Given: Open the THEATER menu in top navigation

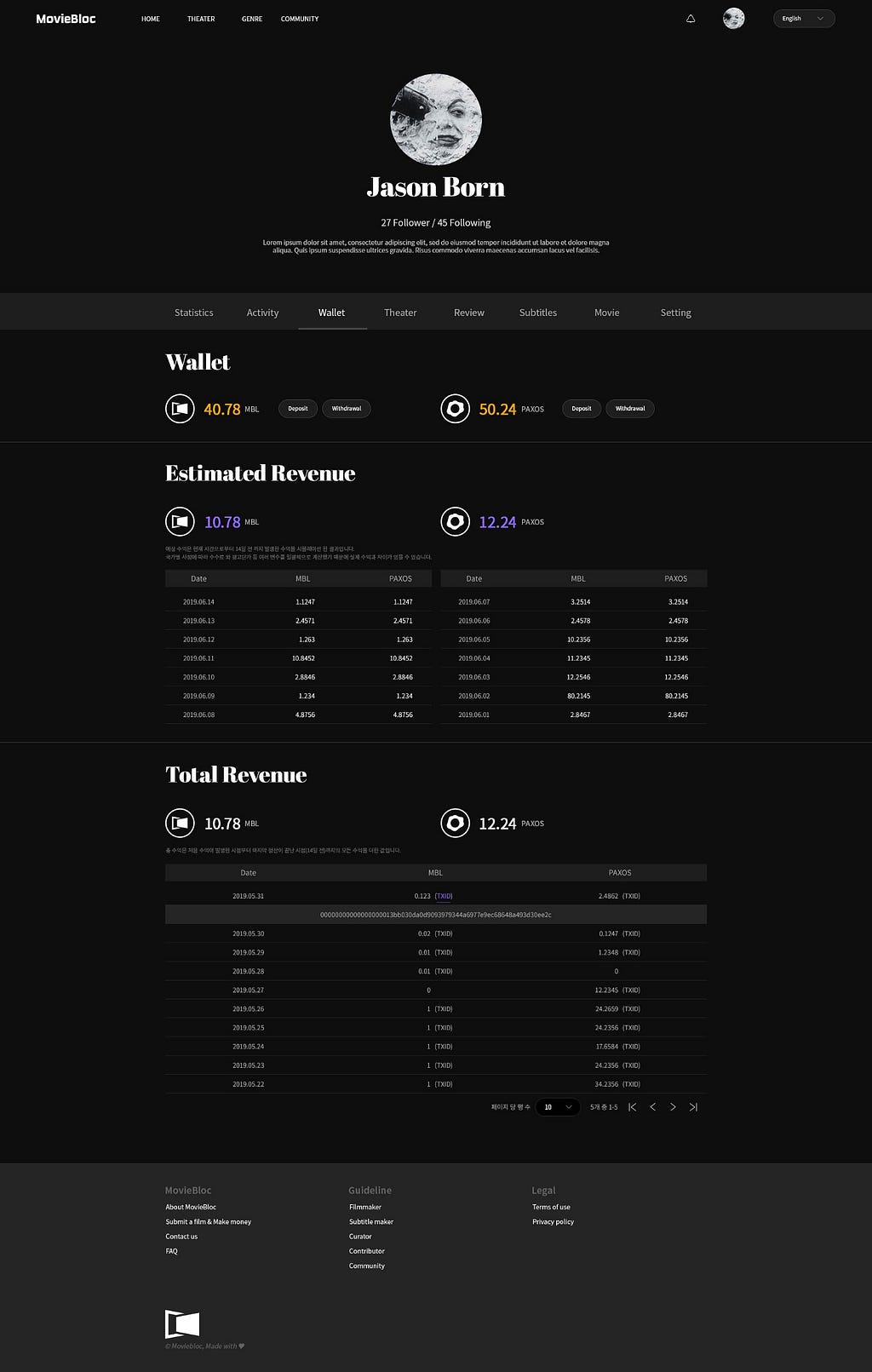Looking at the screenshot, I should 201,19.
